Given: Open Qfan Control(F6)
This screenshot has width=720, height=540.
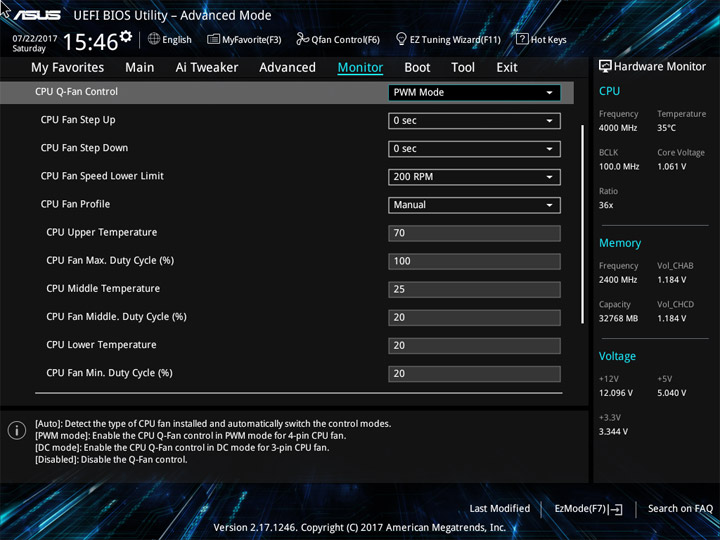Looking at the screenshot, I should click(x=338, y=39).
